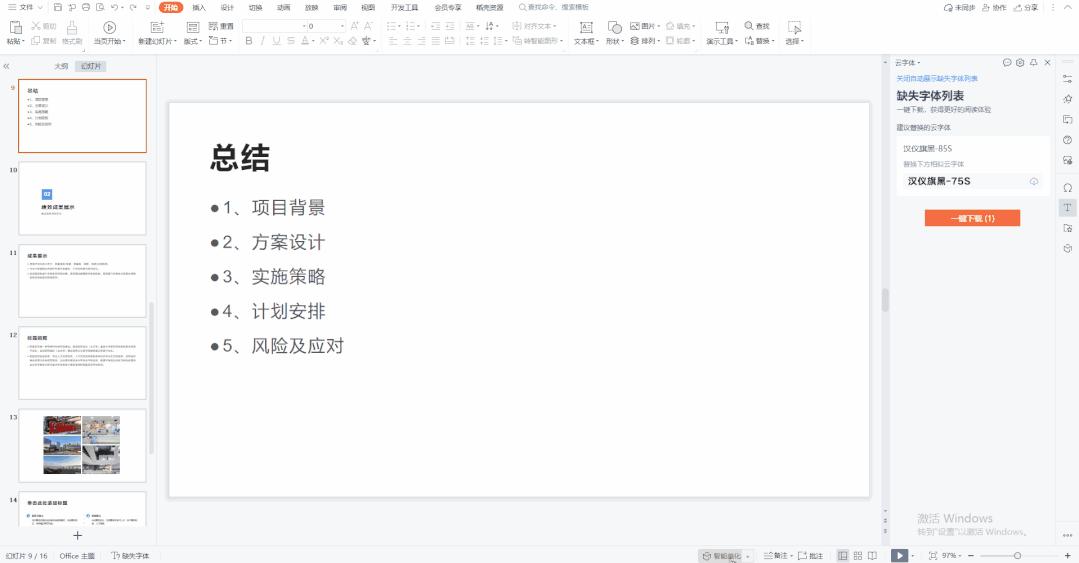This screenshot has width=1079, height=563.
Task: Download the 汉仪旗黑-75S cloud font icon
Action: click(x=1034, y=181)
